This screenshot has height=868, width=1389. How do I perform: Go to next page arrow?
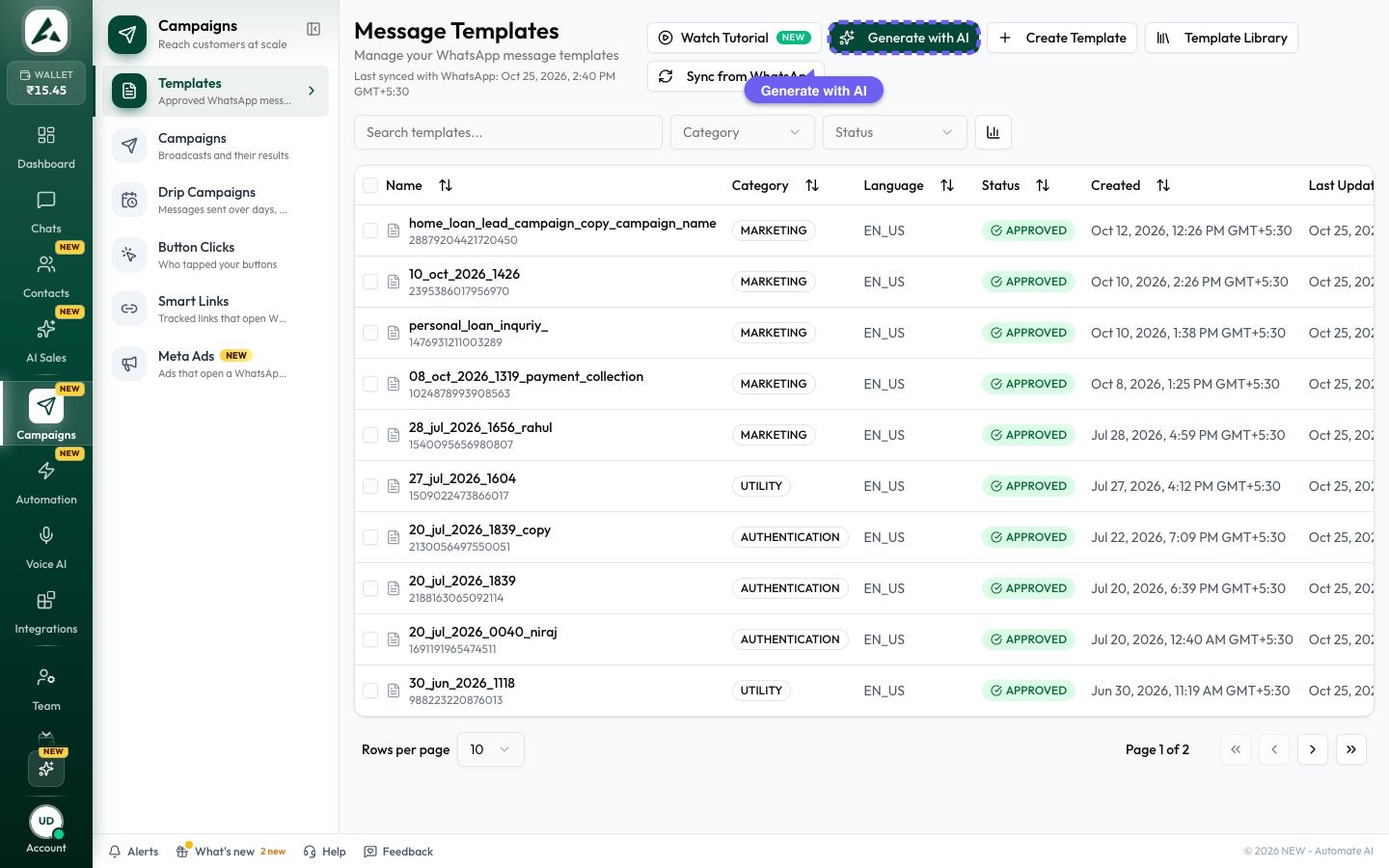[x=1313, y=749]
